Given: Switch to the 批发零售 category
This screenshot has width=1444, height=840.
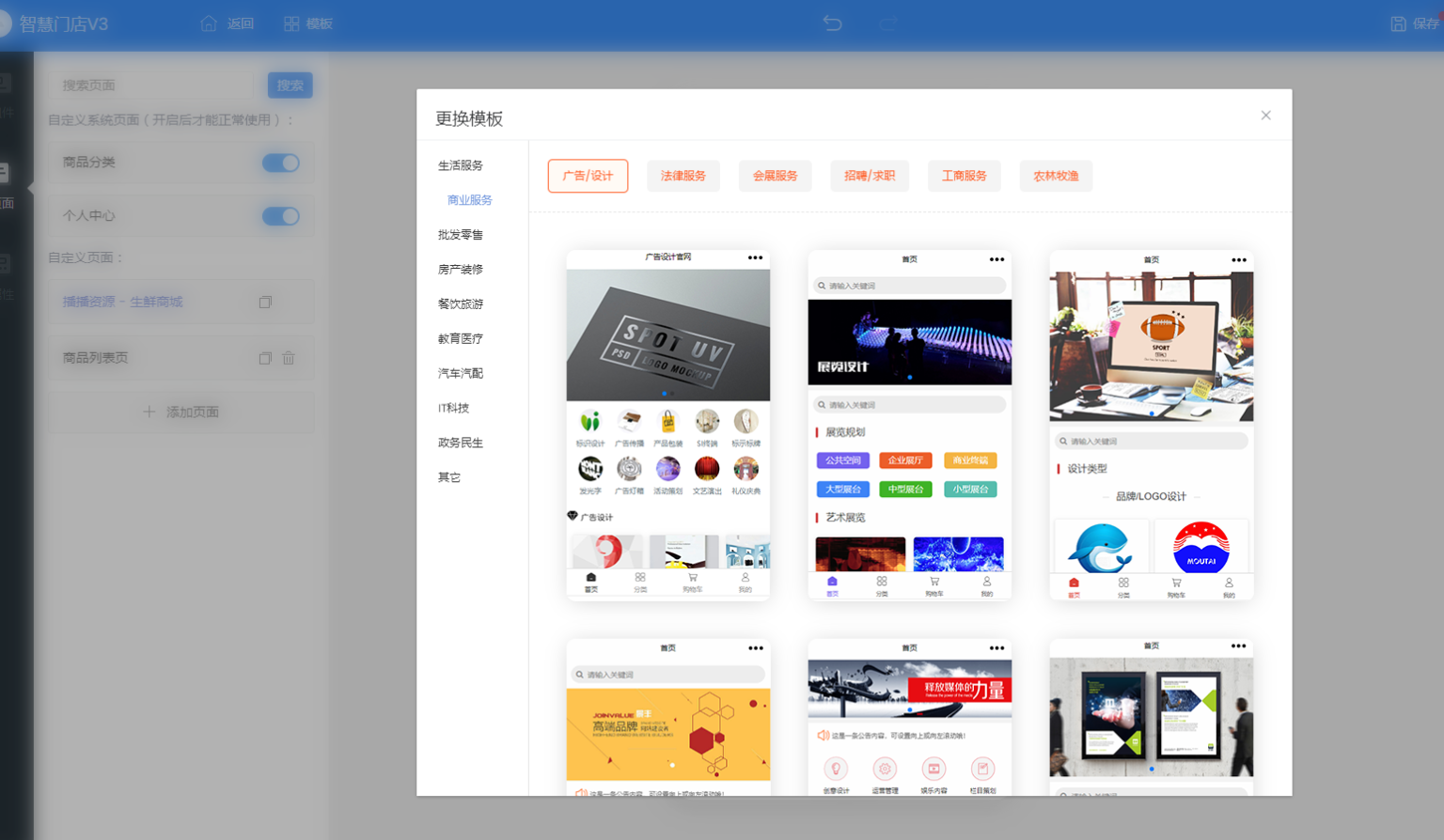Looking at the screenshot, I should point(460,234).
